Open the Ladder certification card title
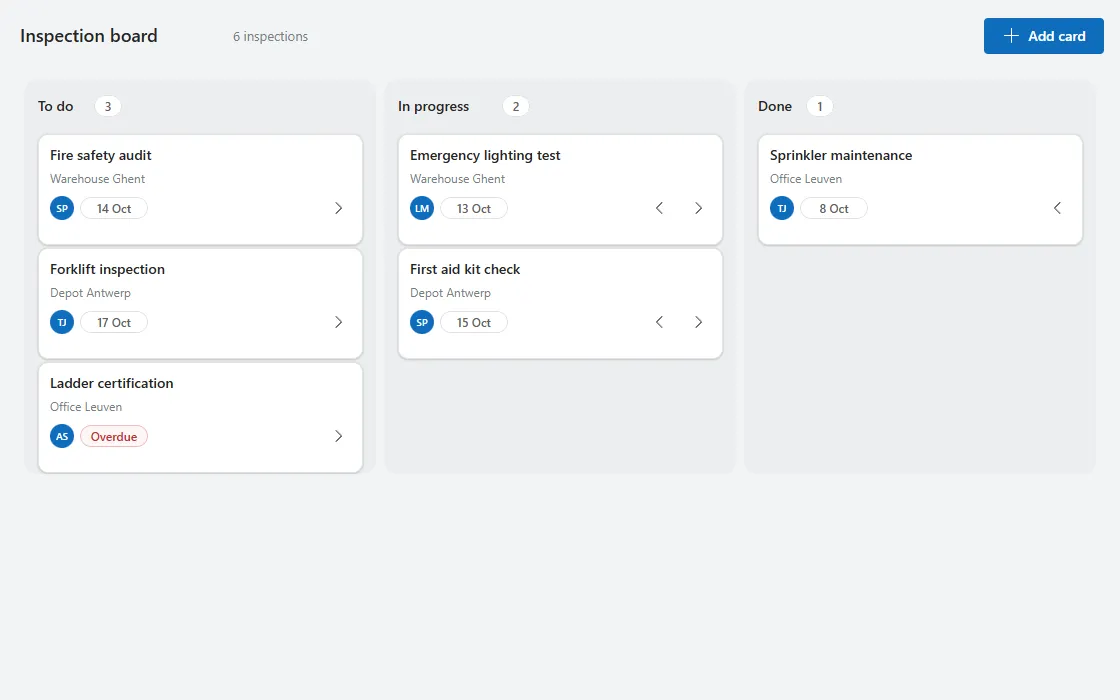The width and height of the screenshot is (1120, 700). pyautogui.click(x=111, y=383)
